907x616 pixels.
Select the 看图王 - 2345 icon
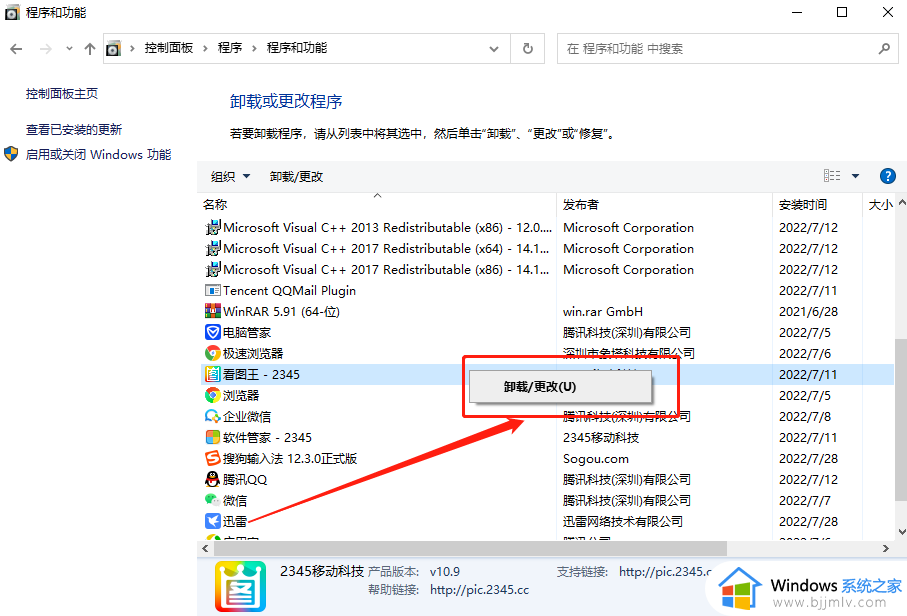213,374
